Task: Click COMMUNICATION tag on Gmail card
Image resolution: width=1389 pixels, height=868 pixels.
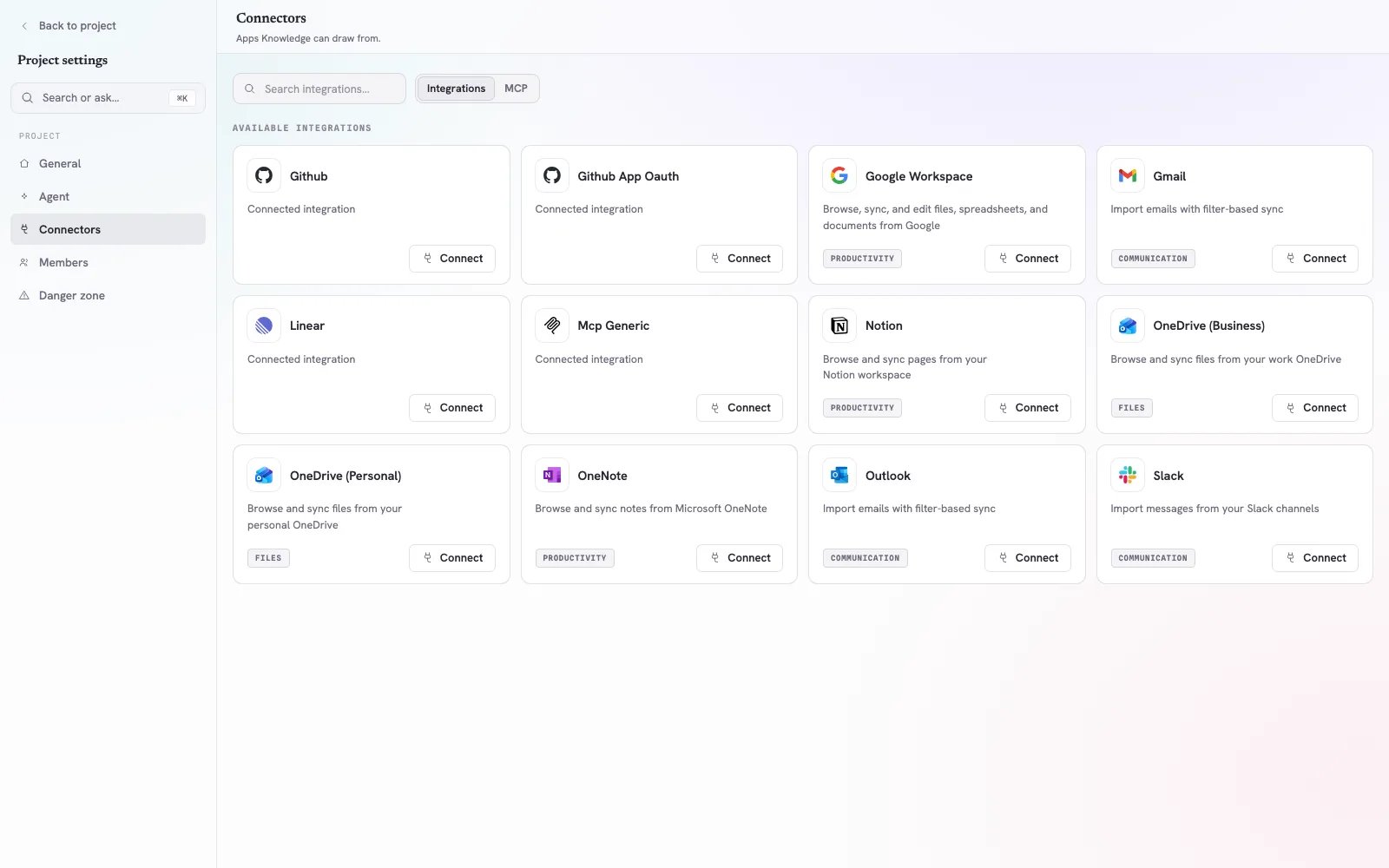Action: 1153,259
